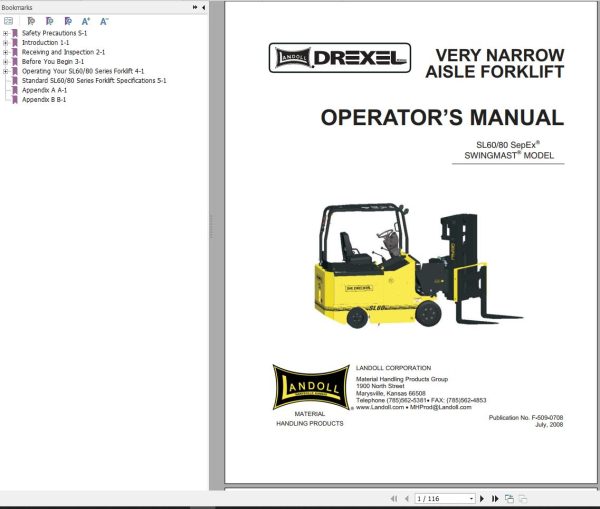The width and height of the screenshot is (600, 509).
Task: Collapse the Bookmarks panel with left arrow
Action: (203, 7)
